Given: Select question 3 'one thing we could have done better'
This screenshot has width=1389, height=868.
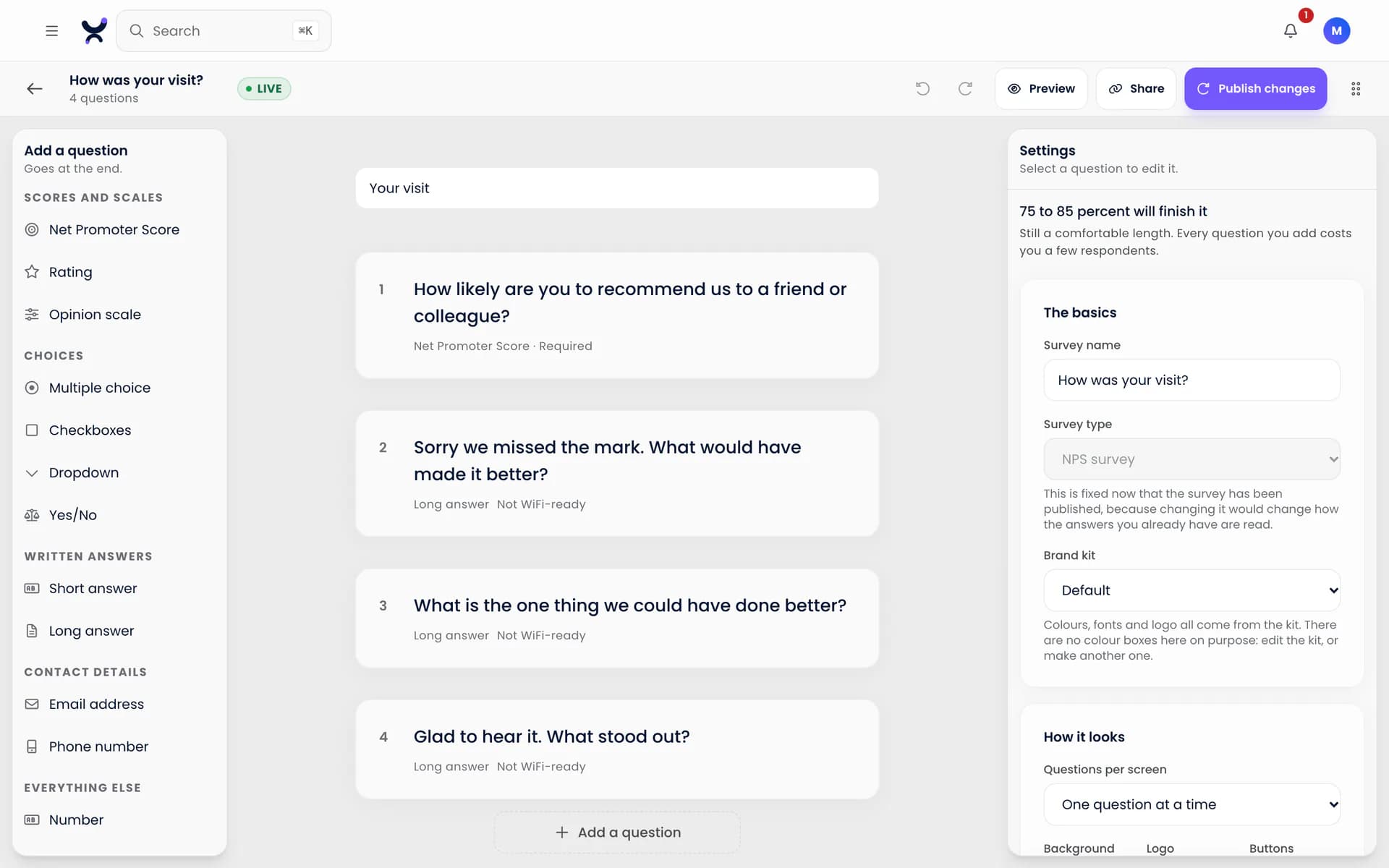Looking at the screenshot, I should click(617, 618).
